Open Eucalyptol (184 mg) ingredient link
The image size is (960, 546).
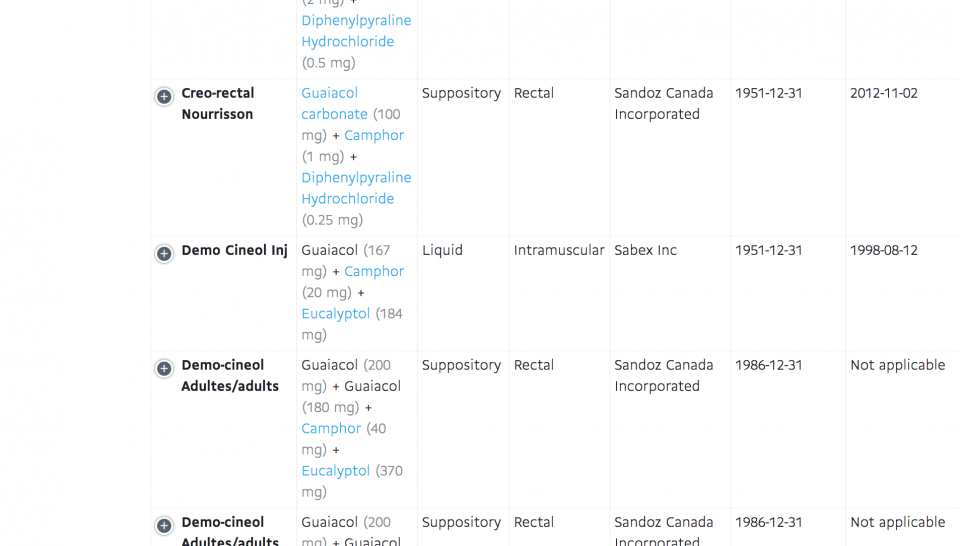tap(336, 313)
